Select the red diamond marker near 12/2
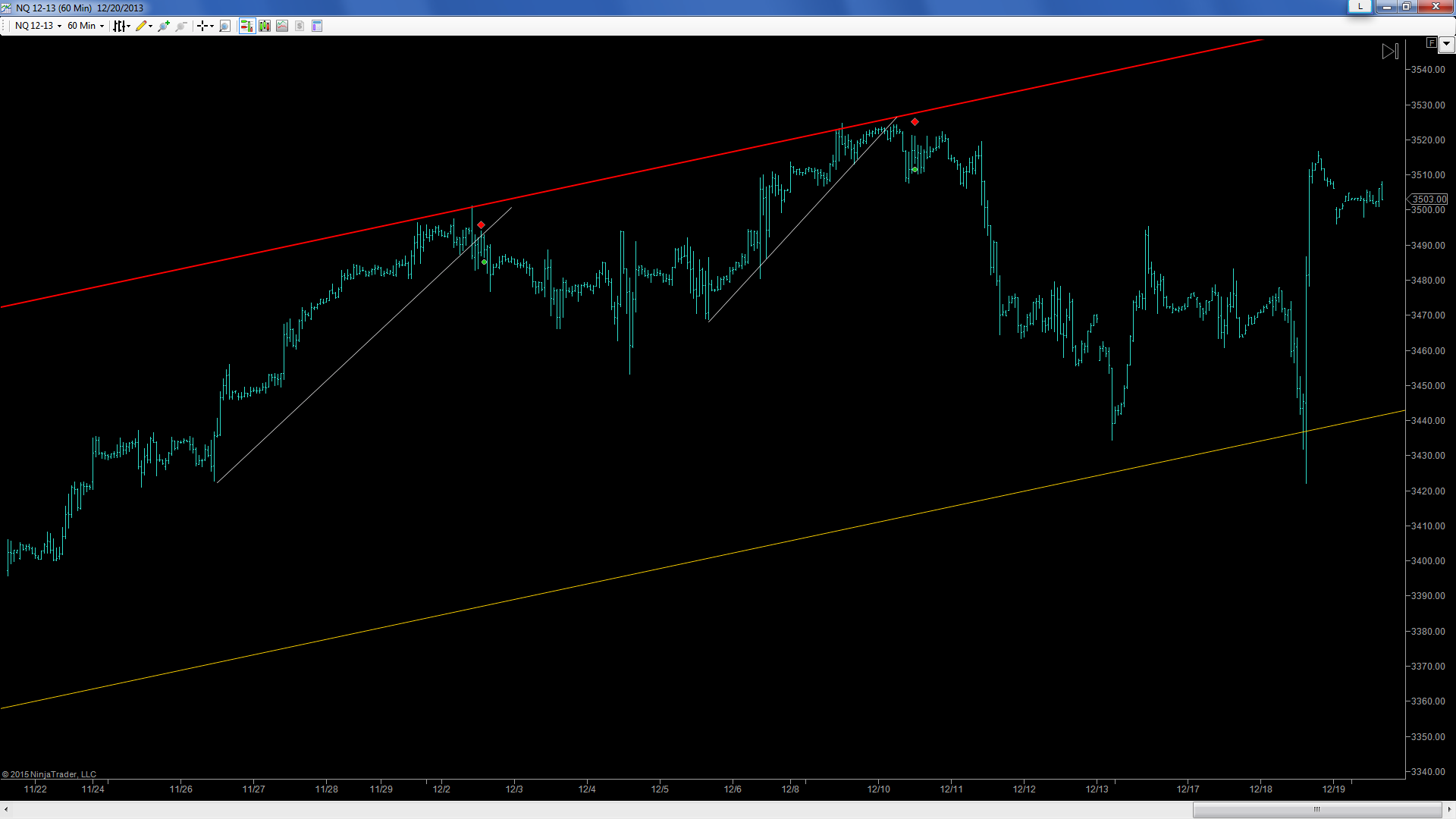The height and width of the screenshot is (819, 1456). point(481,225)
